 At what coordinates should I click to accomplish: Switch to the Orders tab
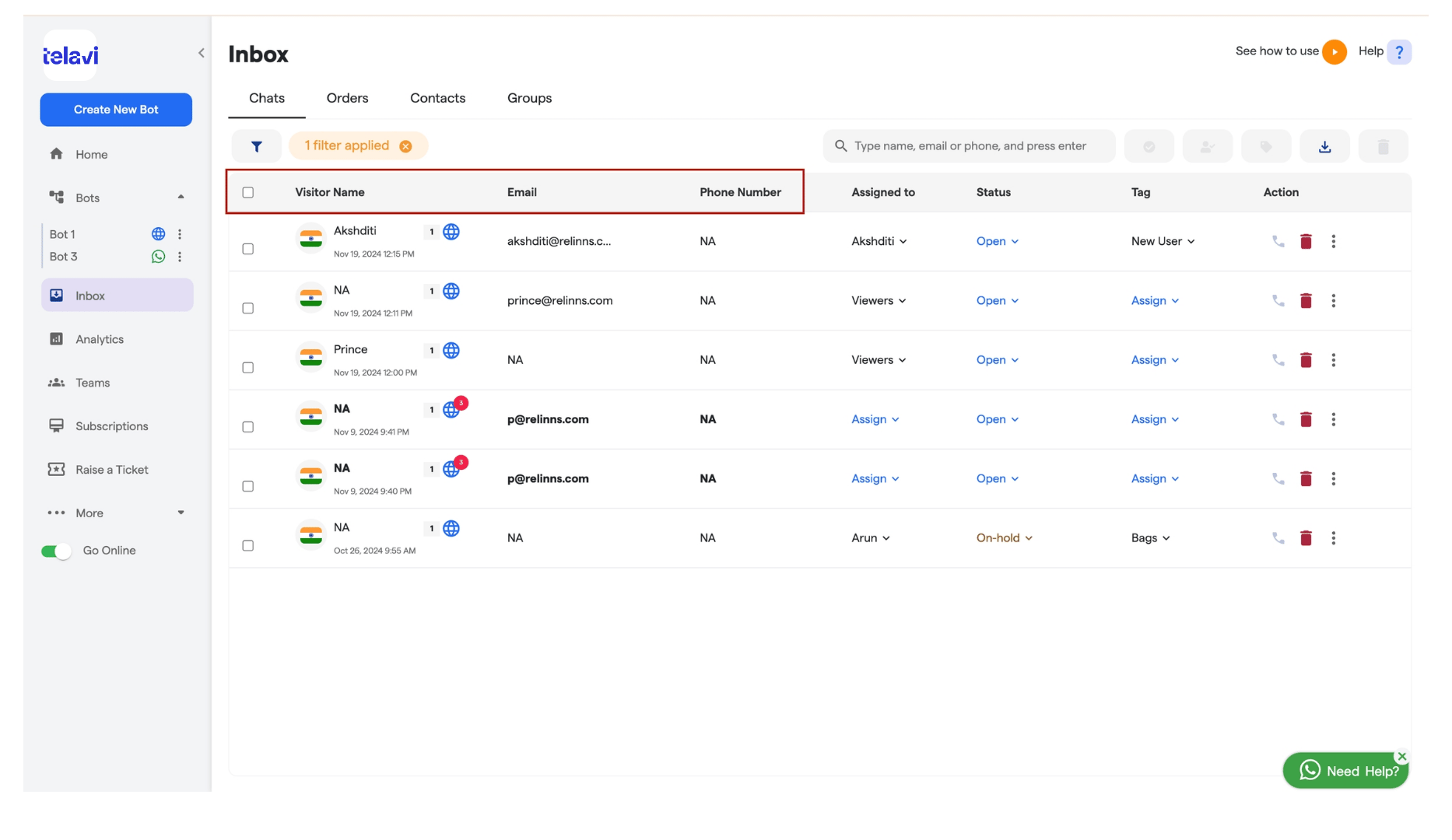[x=347, y=99]
